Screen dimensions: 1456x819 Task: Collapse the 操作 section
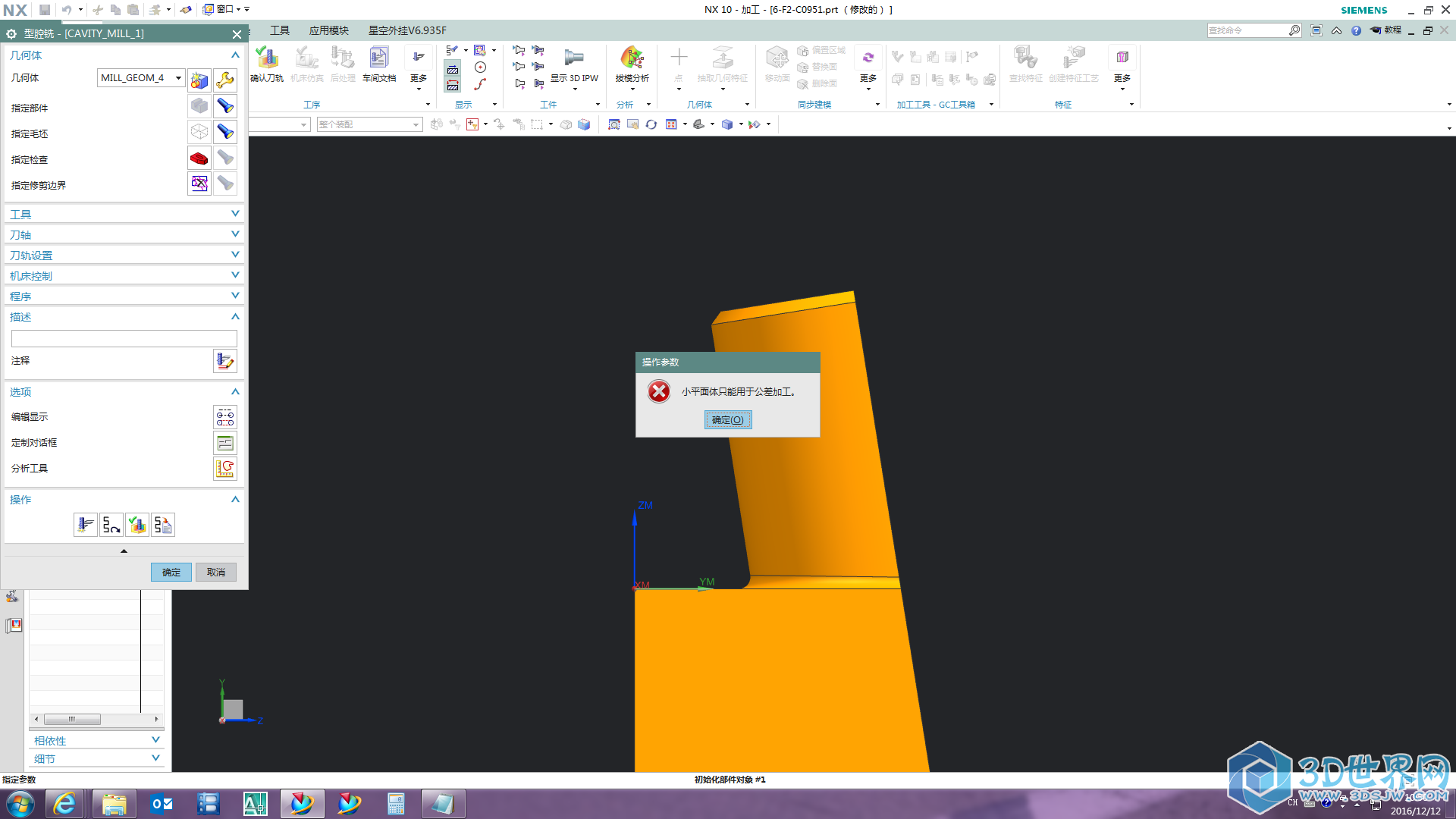coord(124,500)
